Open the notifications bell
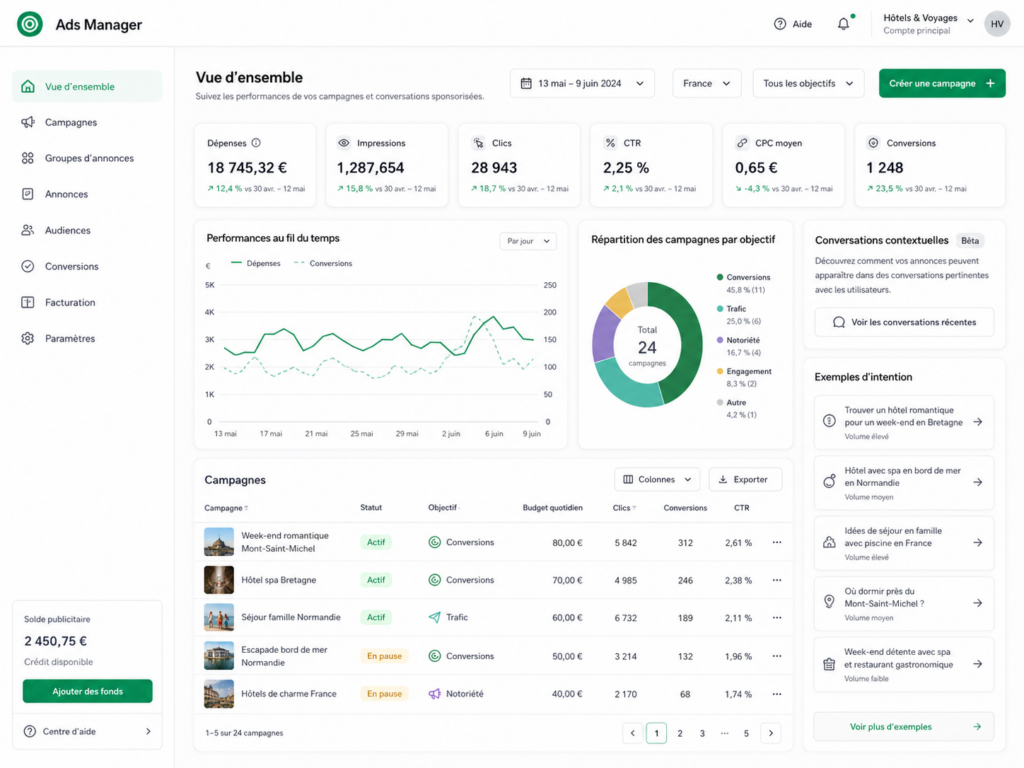1024x768 pixels. [x=844, y=24]
